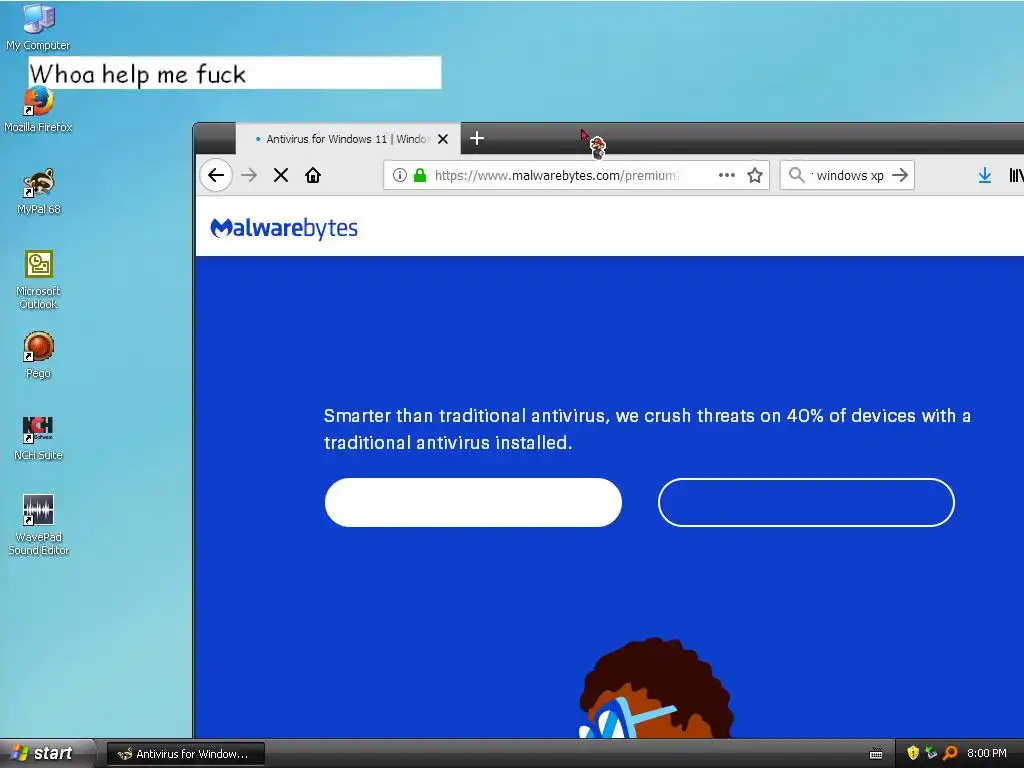Close the Antivirus for Windows 11 tab
This screenshot has height=768, width=1024.
click(x=443, y=139)
